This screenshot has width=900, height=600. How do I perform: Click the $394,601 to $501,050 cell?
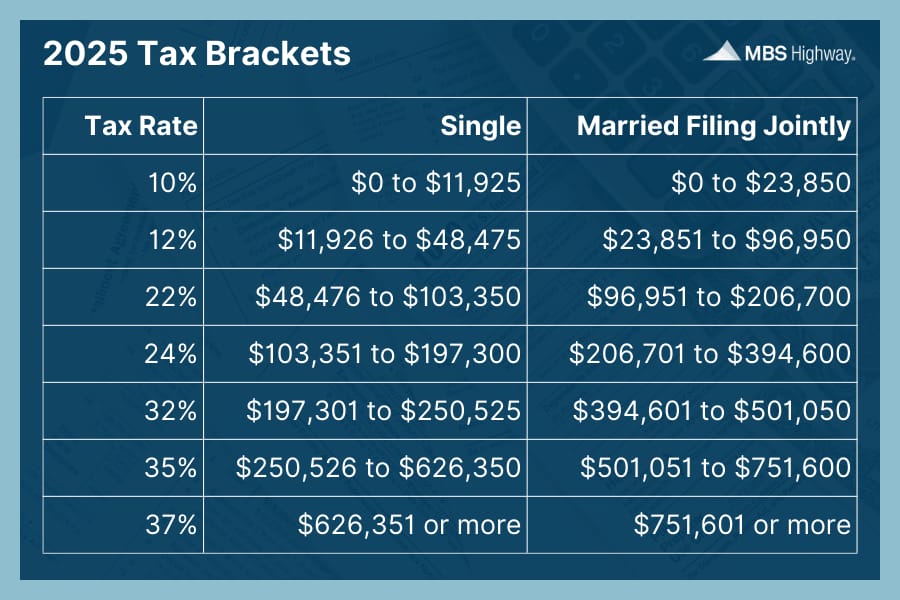pyautogui.click(x=692, y=411)
